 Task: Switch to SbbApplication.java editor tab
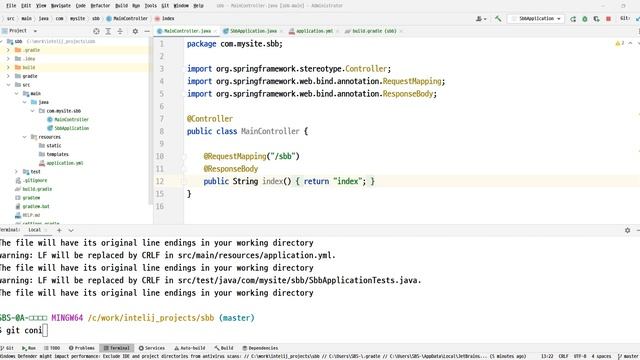[253, 31]
